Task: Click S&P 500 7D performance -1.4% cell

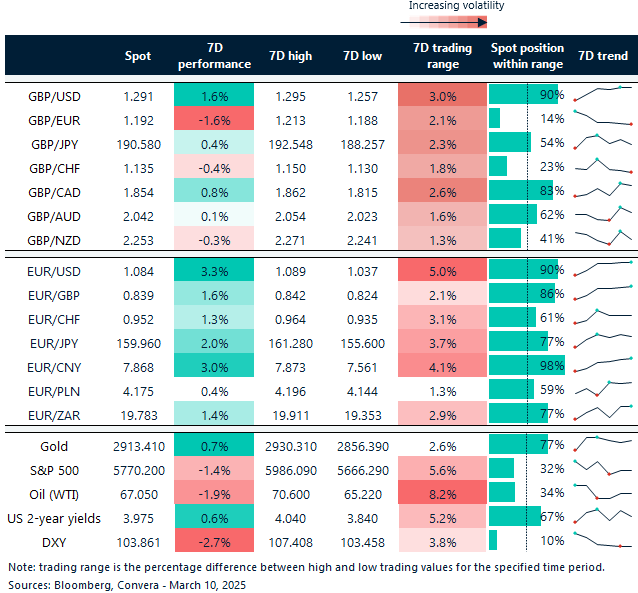Action: (214, 468)
